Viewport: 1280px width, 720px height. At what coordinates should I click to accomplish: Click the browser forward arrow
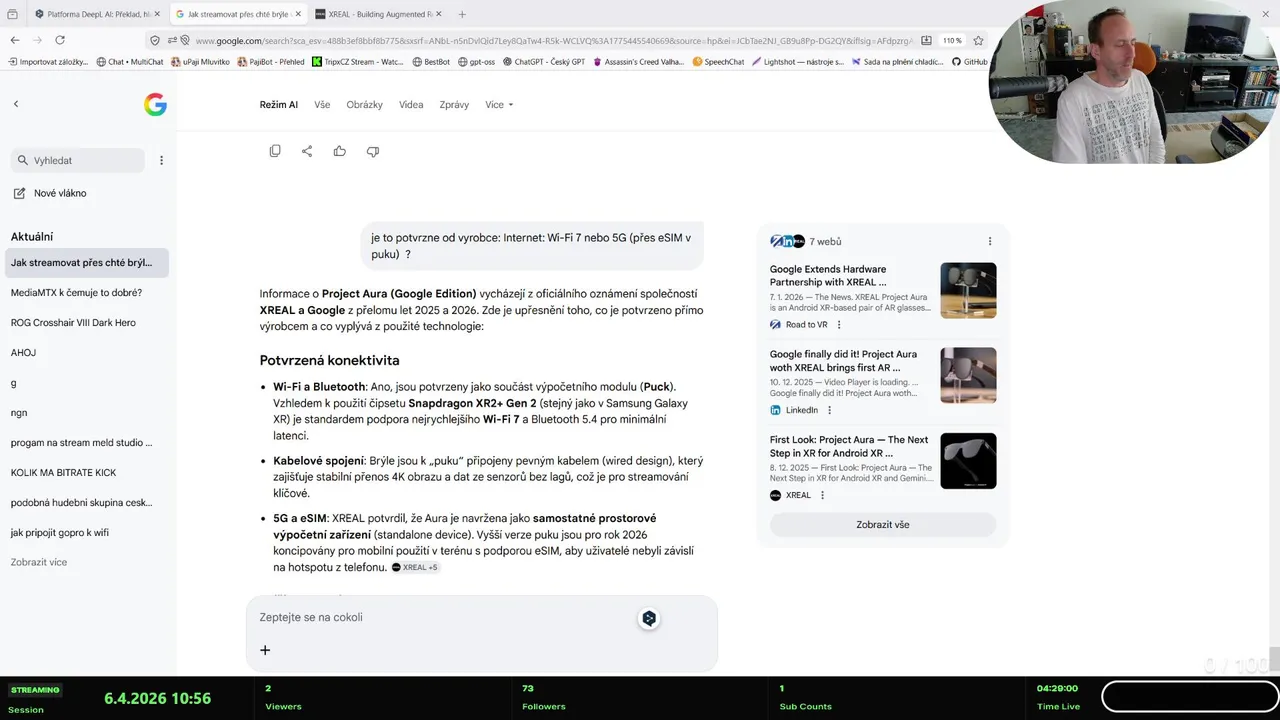(x=37, y=40)
